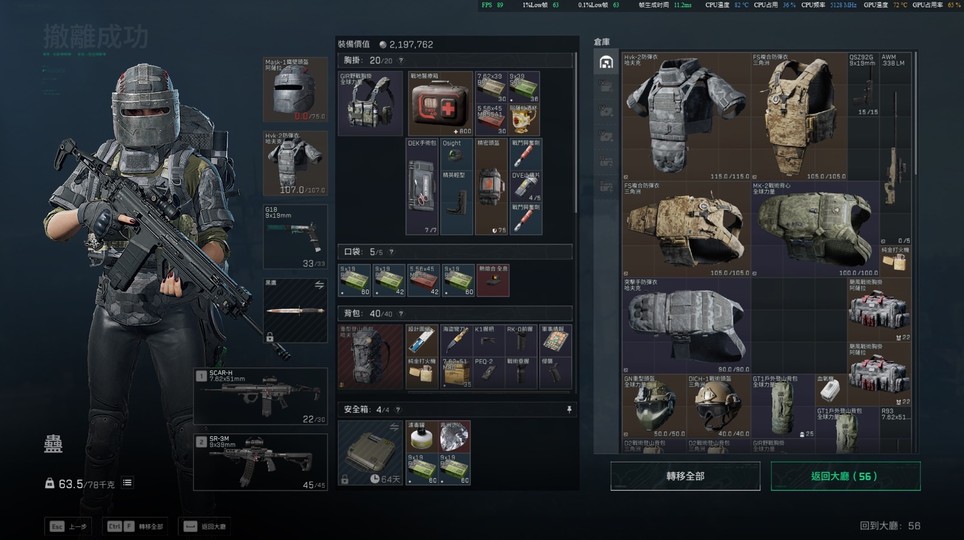Screen dimensions: 964x540
Task: Select the red-background item in the pockets
Action: 492,280
